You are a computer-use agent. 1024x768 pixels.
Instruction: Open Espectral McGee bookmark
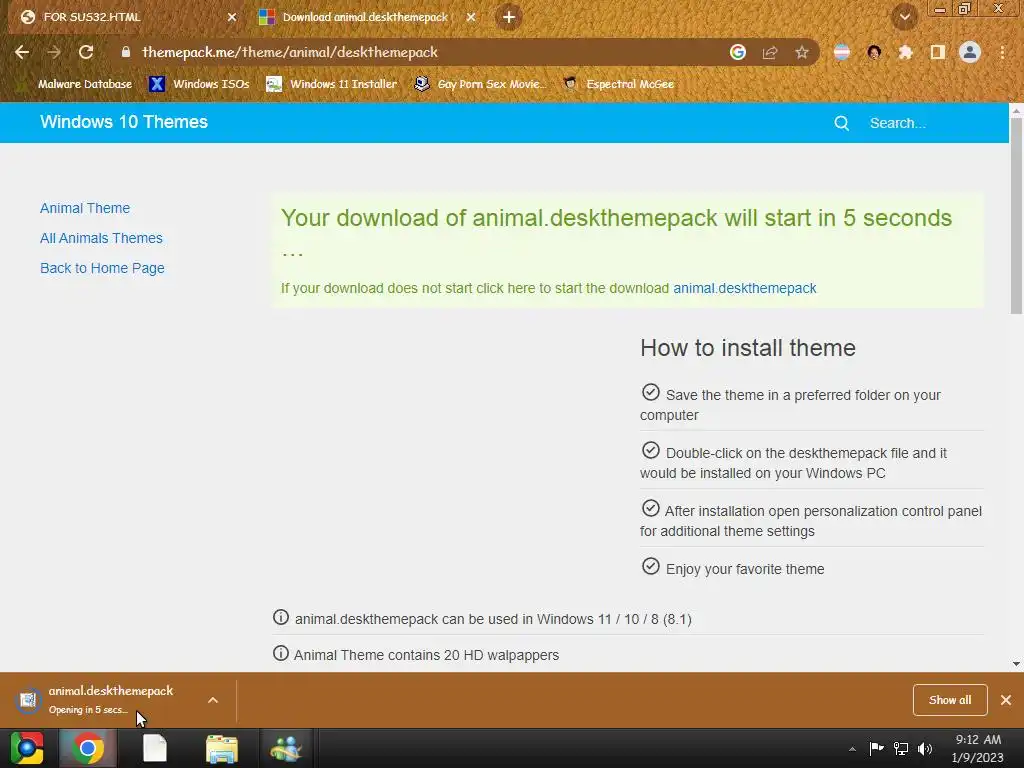point(619,84)
